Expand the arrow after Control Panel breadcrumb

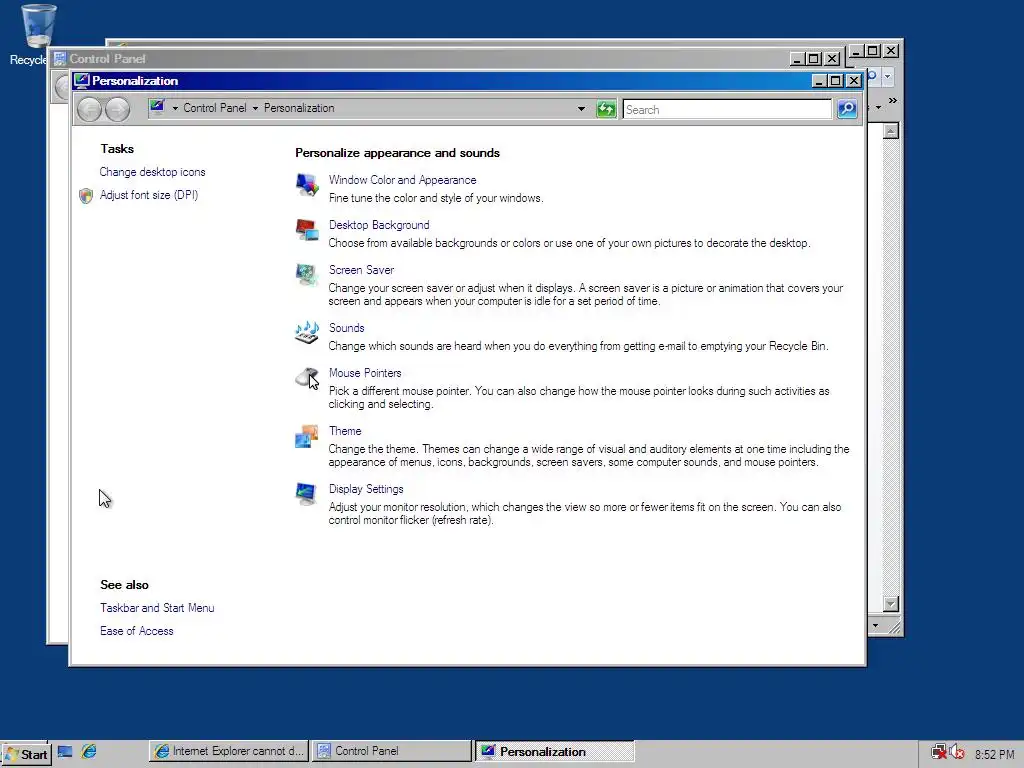[x=255, y=108]
